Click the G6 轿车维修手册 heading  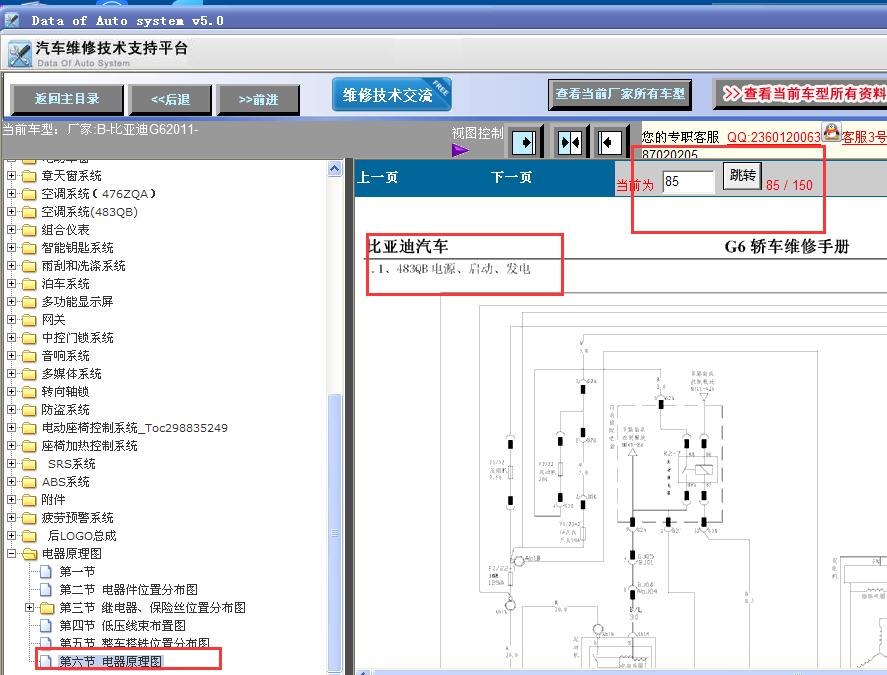[x=787, y=247]
